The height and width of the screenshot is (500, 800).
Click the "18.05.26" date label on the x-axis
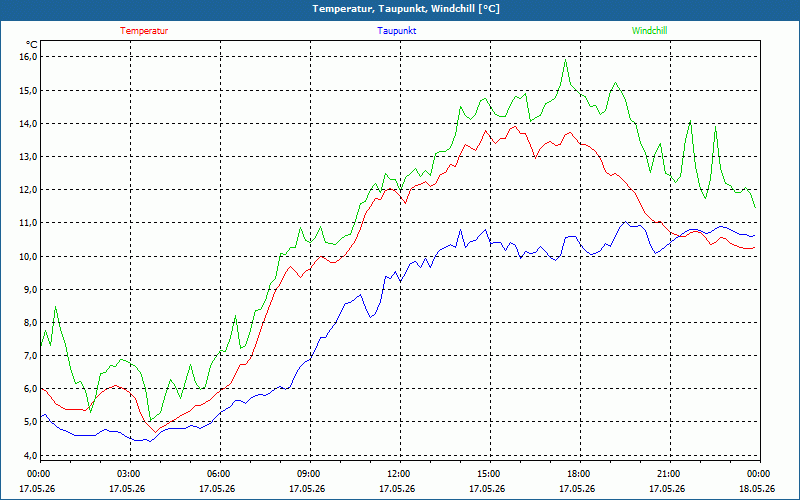point(757,489)
